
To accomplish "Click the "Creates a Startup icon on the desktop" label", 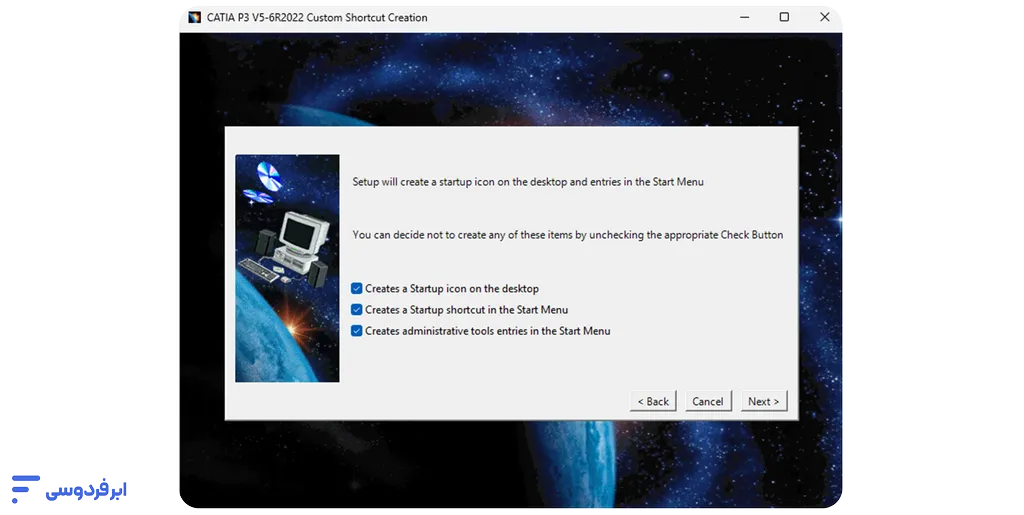I will [x=452, y=289].
